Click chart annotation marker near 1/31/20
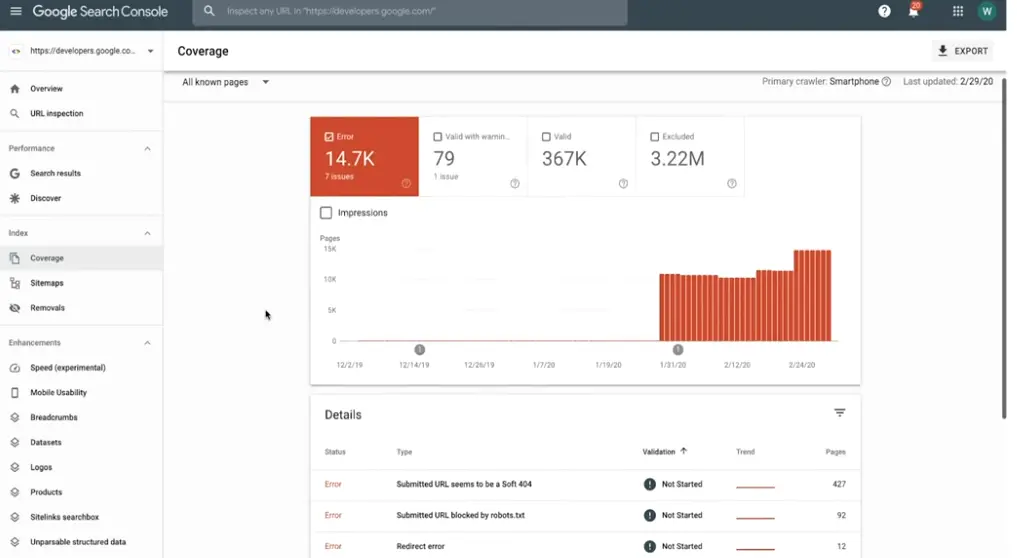This screenshot has height=558, width=1017. point(678,350)
